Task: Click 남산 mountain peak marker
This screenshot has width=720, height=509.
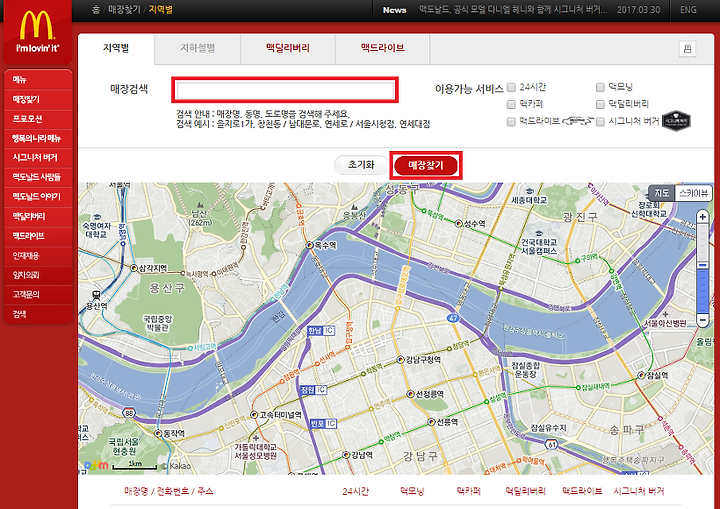Action: (x=200, y=205)
